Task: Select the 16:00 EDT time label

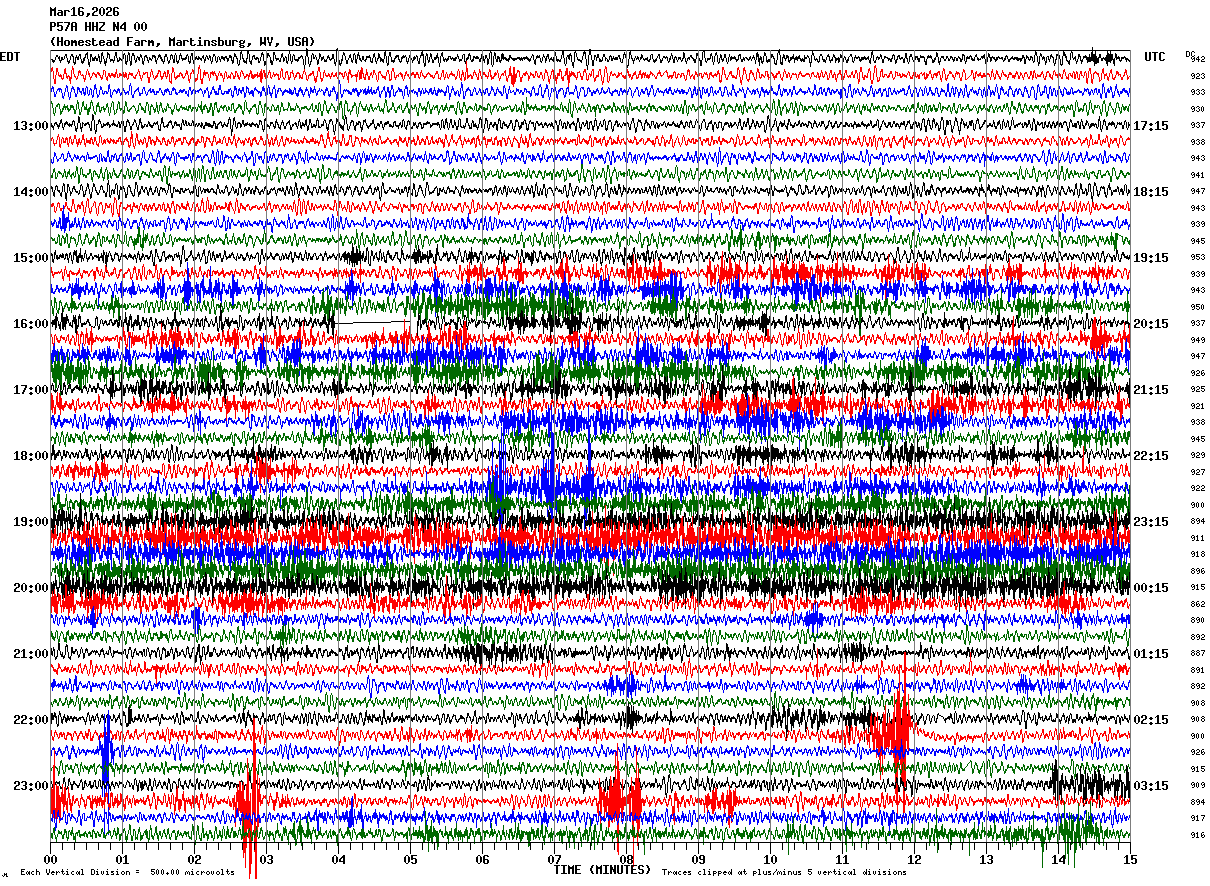Action: (x=31, y=324)
